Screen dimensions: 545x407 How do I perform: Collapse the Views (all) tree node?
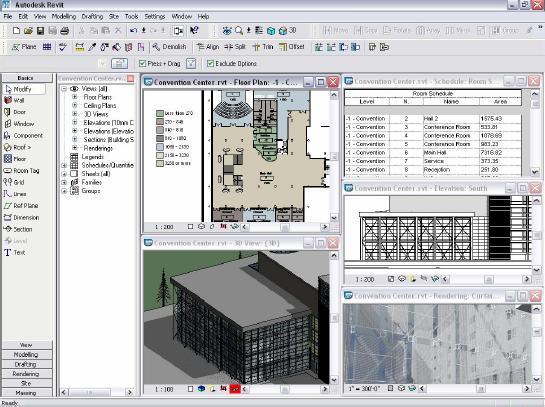click(64, 89)
